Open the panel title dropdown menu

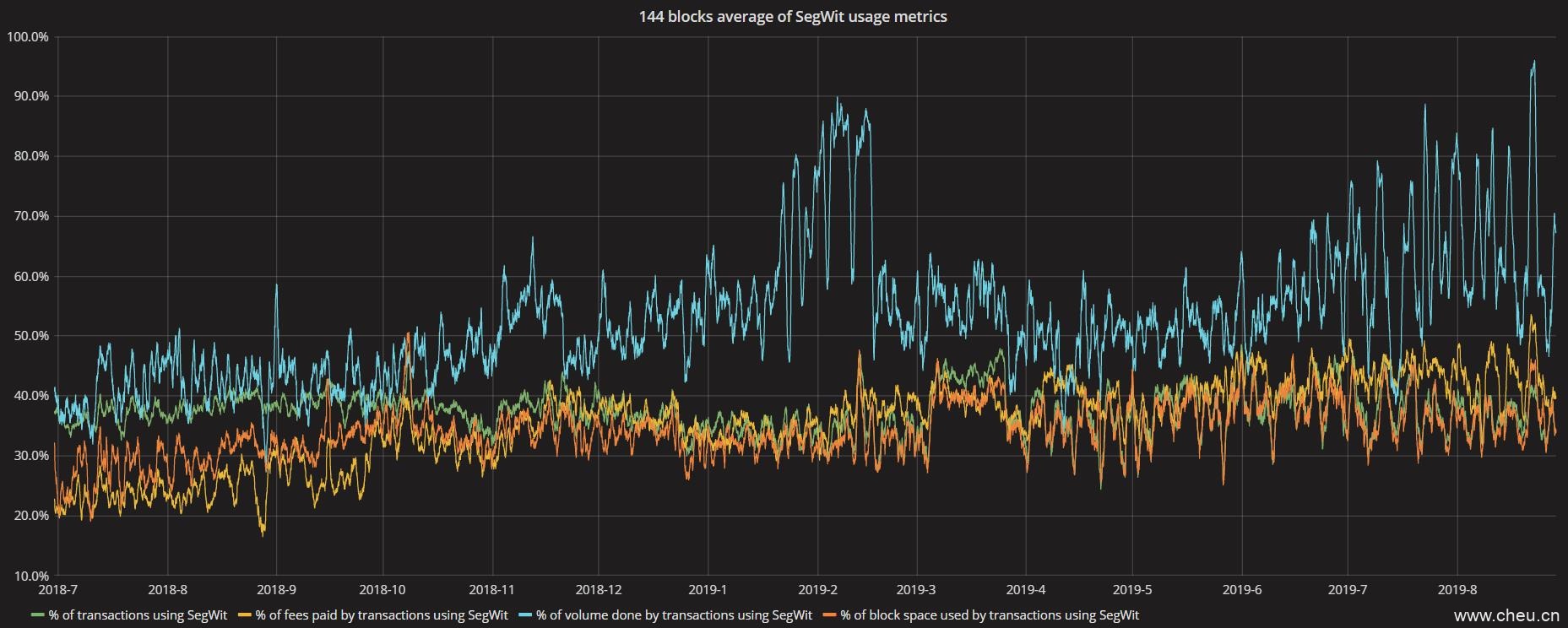[792, 17]
